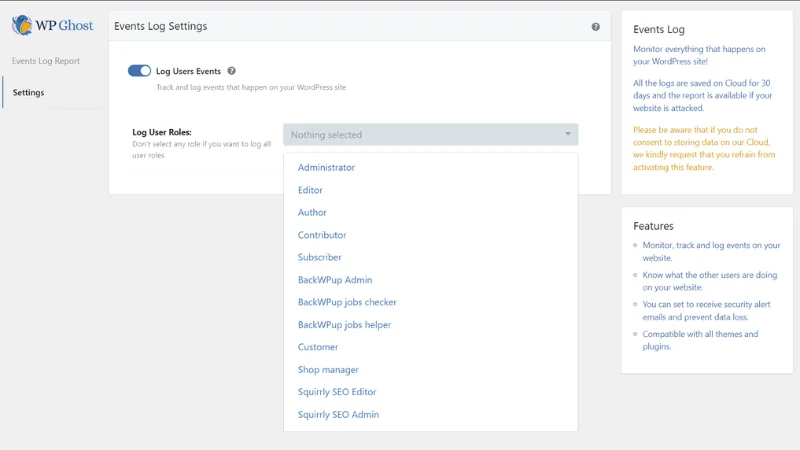Select Subscriber from the dropdown list
Viewport: 800px width, 450px height.
(319, 257)
